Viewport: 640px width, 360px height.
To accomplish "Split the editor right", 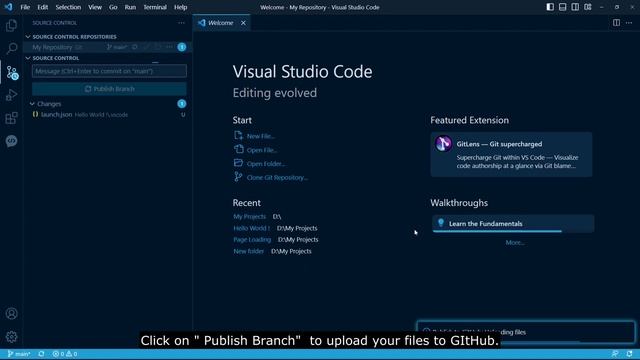I will click(x=616, y=23).
